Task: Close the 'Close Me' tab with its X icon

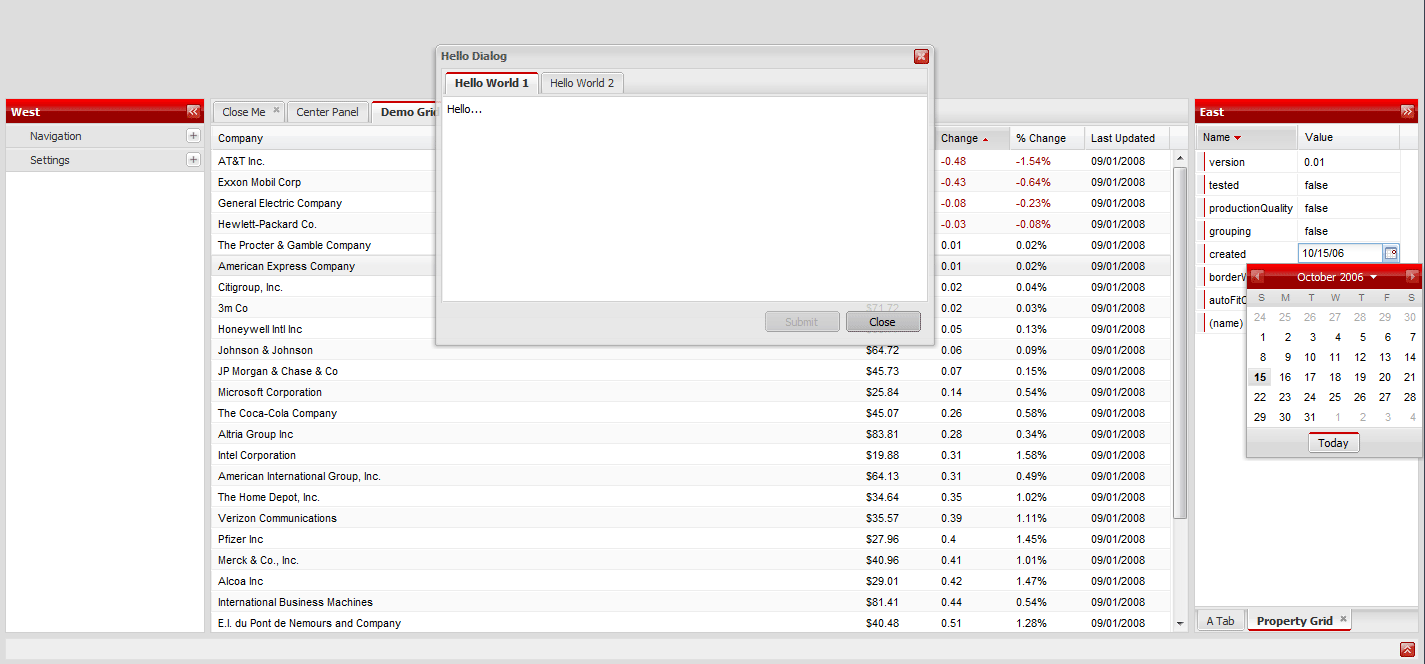Action: click(277, 111)
